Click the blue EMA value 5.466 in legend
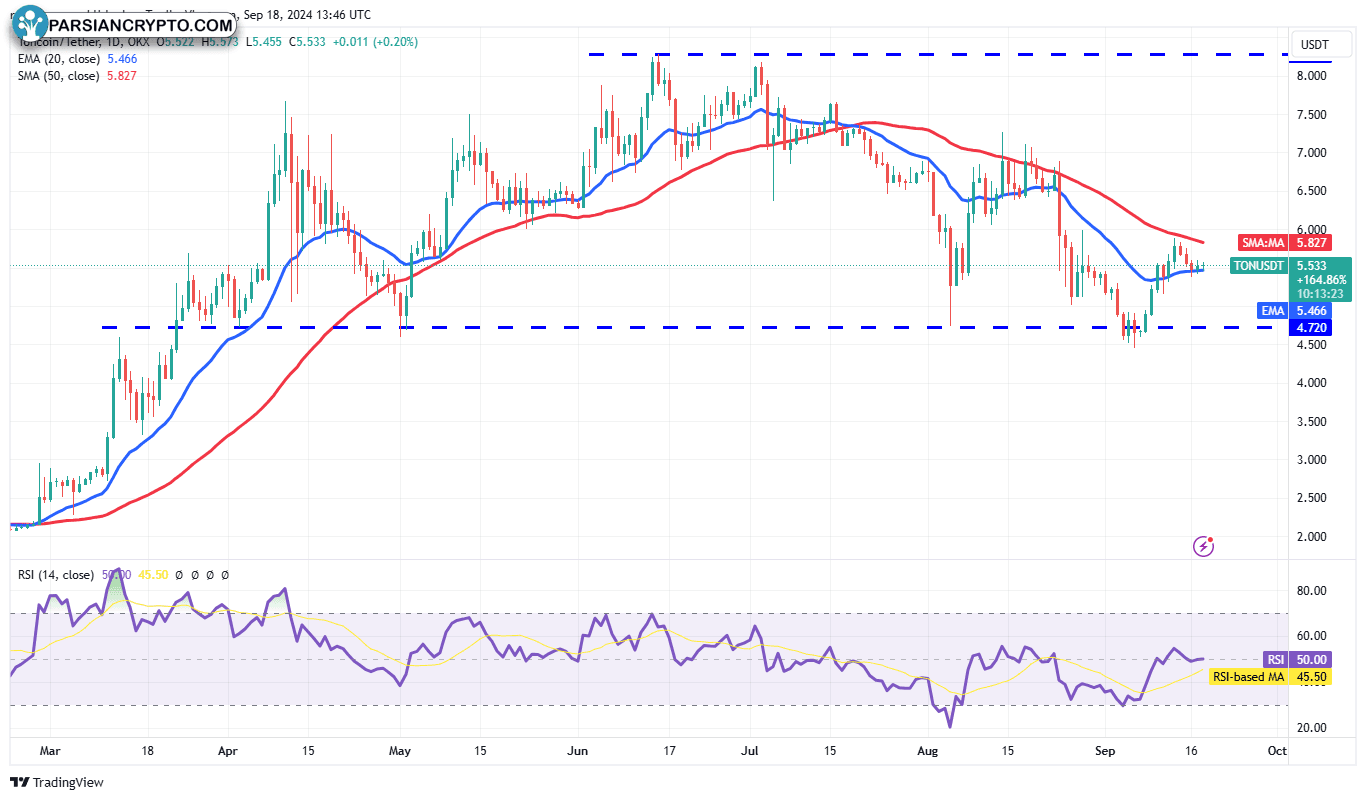 click(x=120, y=59)
